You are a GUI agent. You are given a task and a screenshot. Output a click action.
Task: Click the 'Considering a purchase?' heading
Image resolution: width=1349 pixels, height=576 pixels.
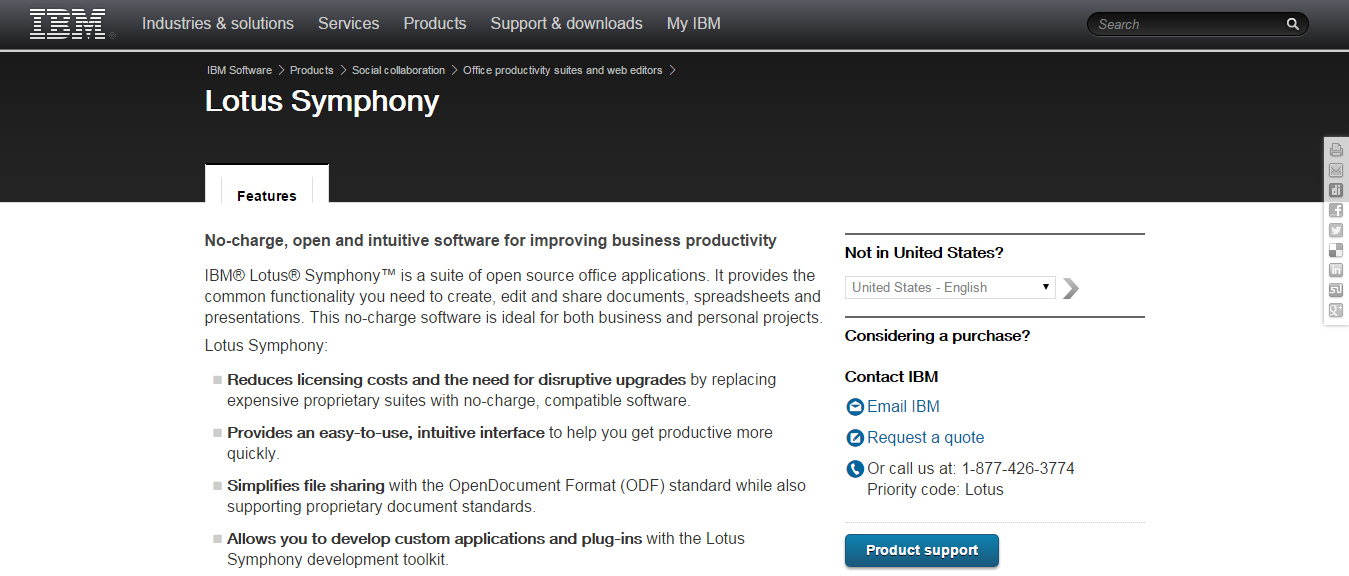[x=937, y=336]
